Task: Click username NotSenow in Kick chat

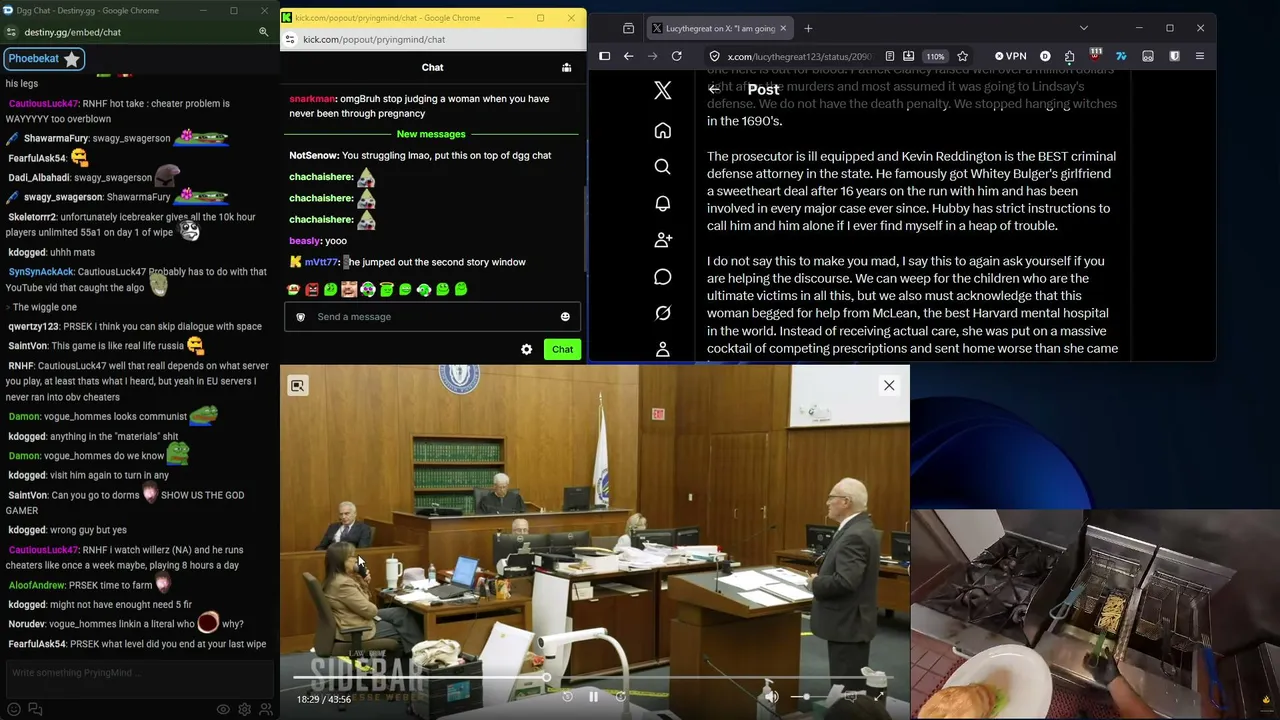Action: pos(313,155)
